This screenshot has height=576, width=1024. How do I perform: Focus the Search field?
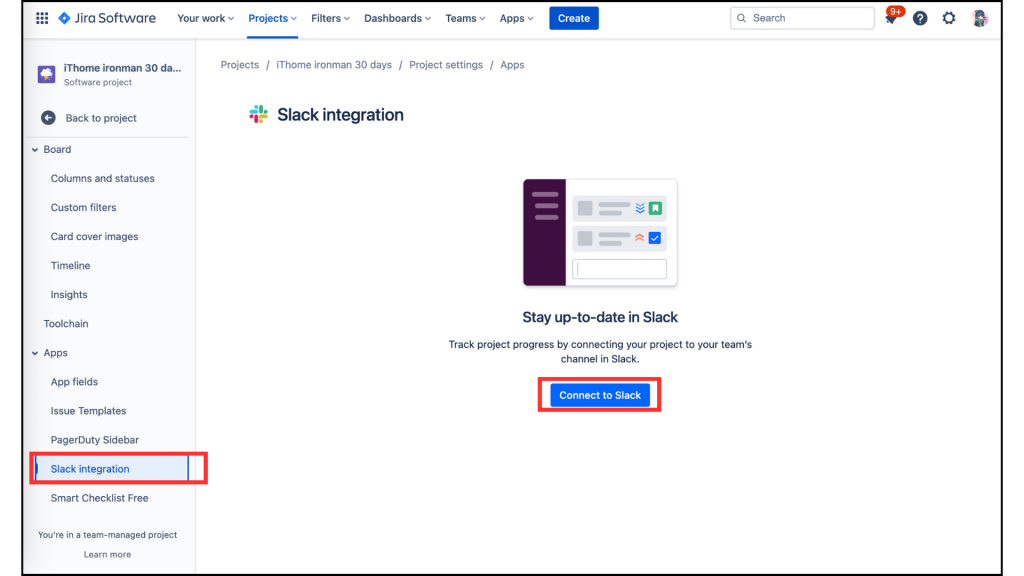[802, 18]
